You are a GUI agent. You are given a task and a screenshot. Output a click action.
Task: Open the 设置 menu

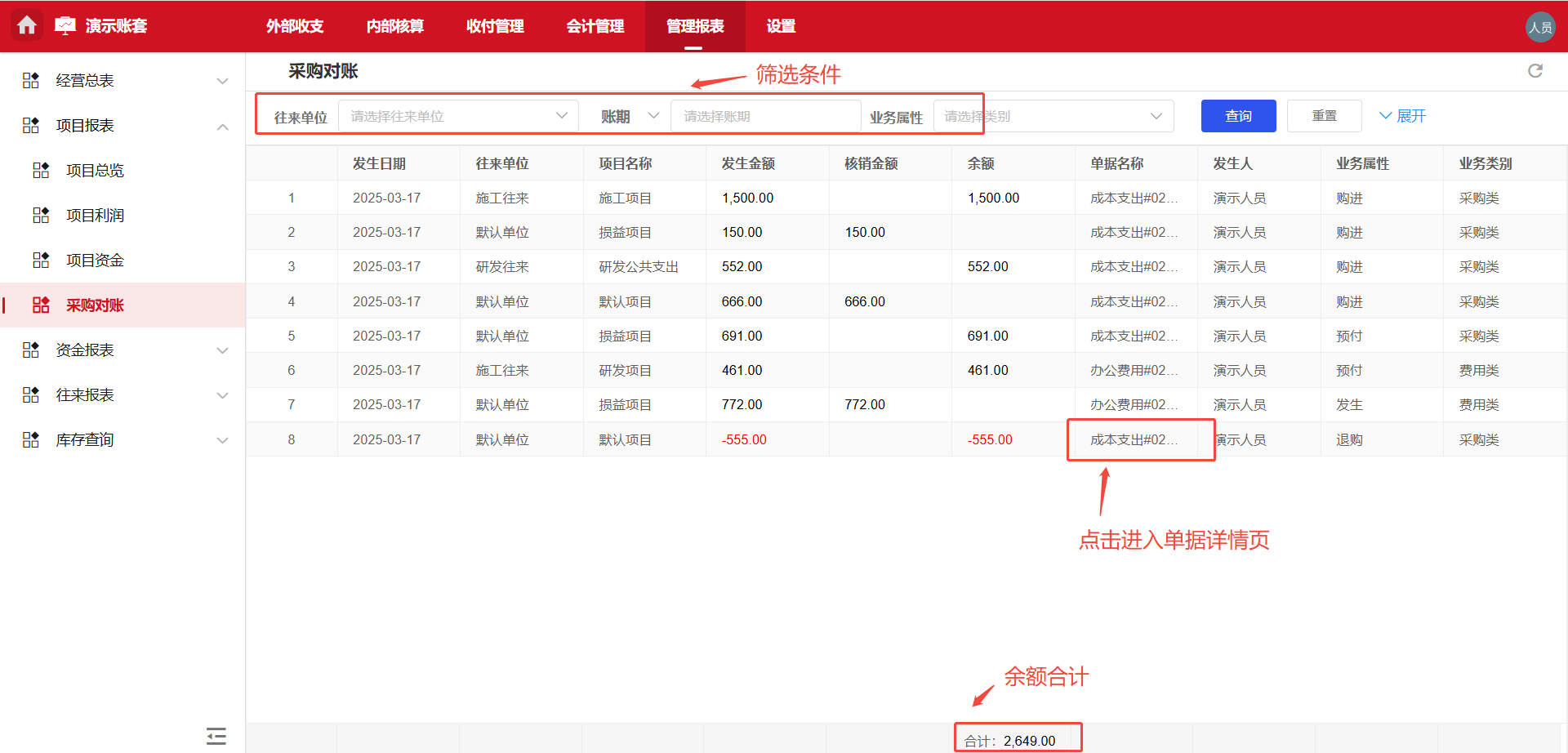coord(780,26)
